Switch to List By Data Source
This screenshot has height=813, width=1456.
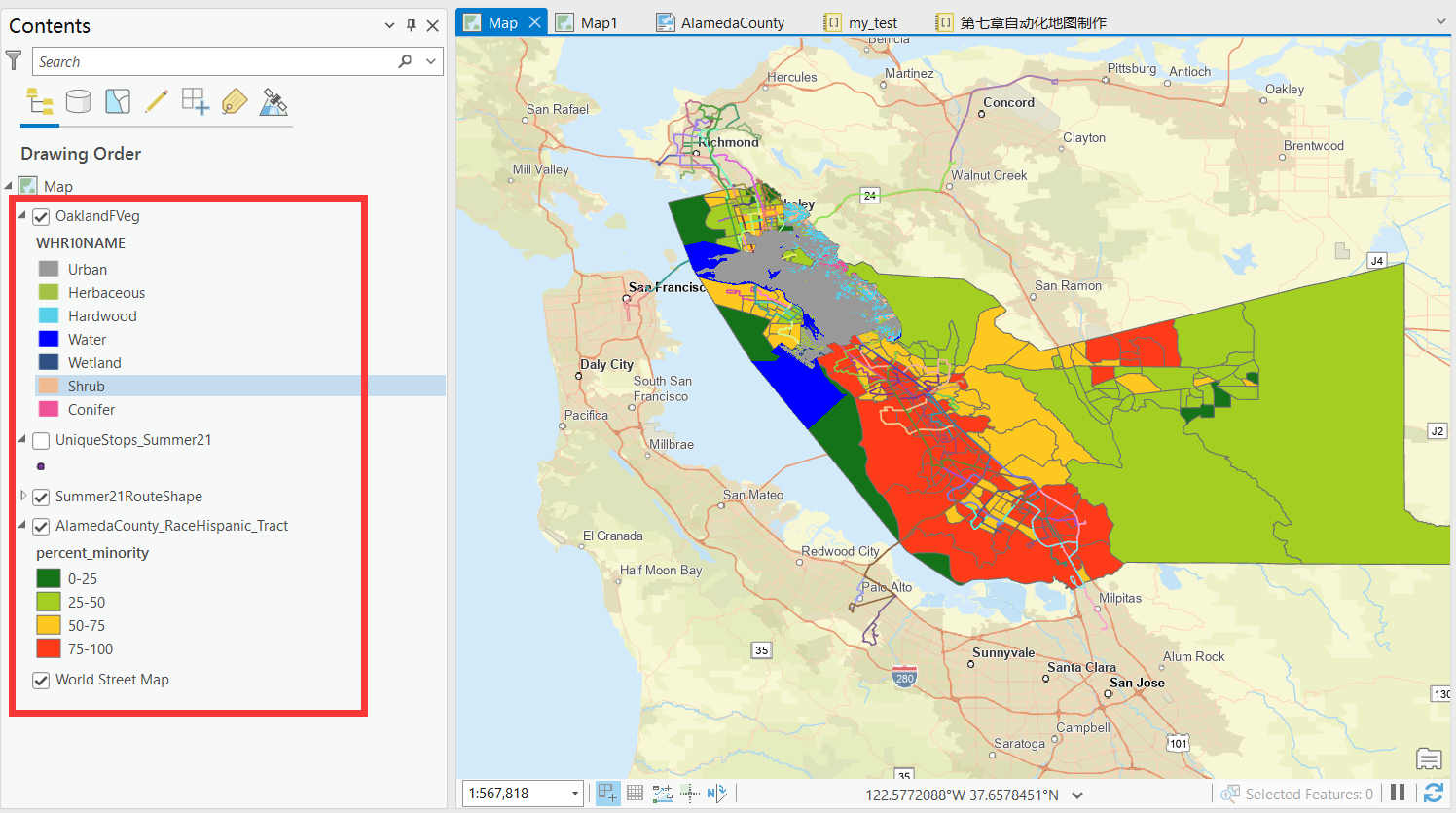[79, 101]
